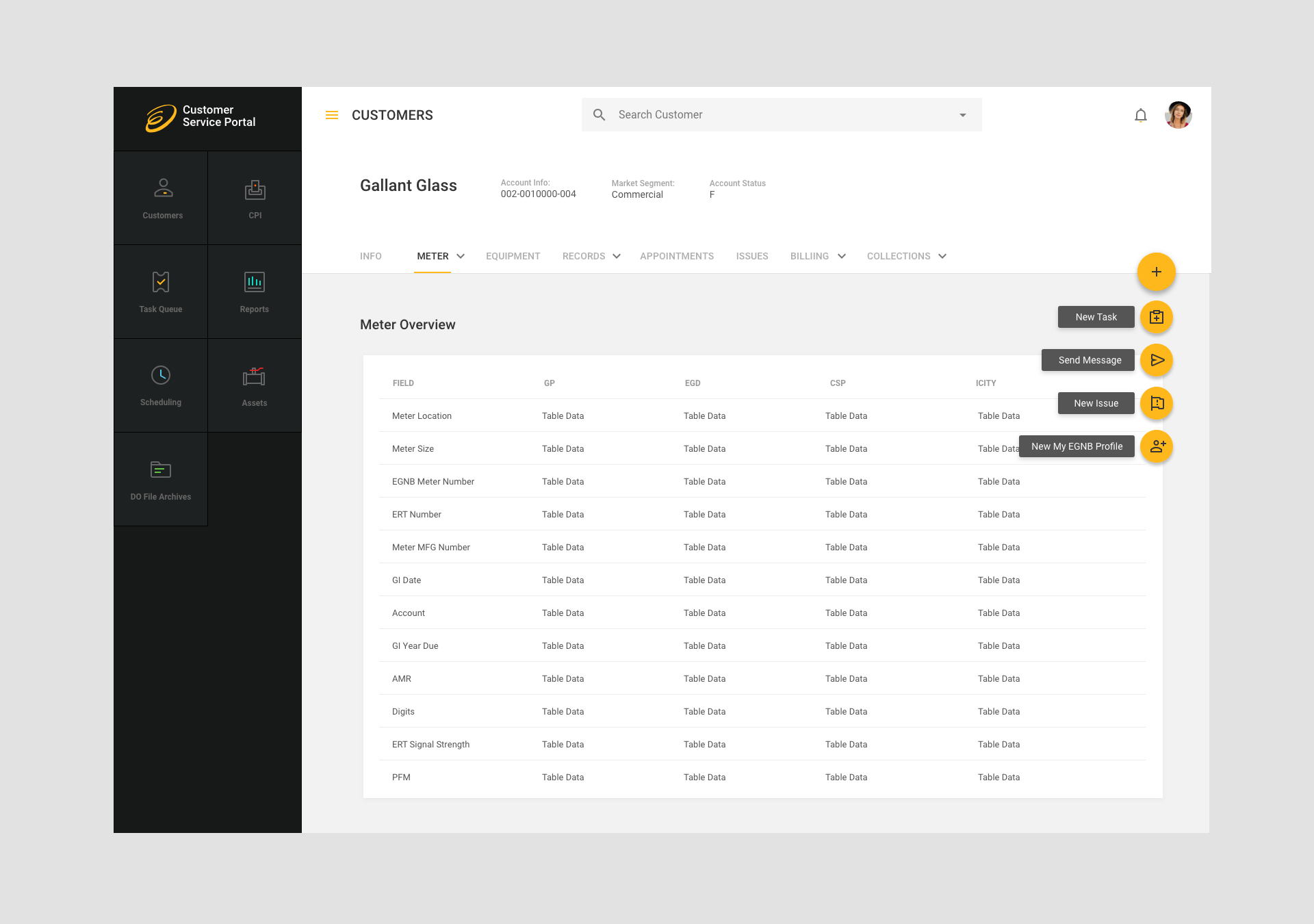The width and height of the screenshot is (1314, 924).
Task: Toggle the hamburger menu icon
Action: coord(332,115)
